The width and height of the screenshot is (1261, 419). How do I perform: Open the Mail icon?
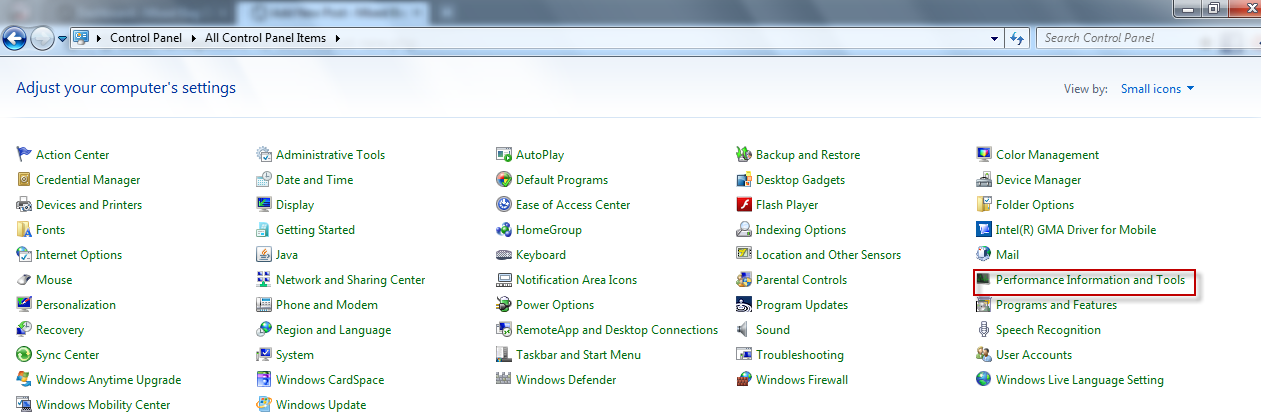(985, 255)
